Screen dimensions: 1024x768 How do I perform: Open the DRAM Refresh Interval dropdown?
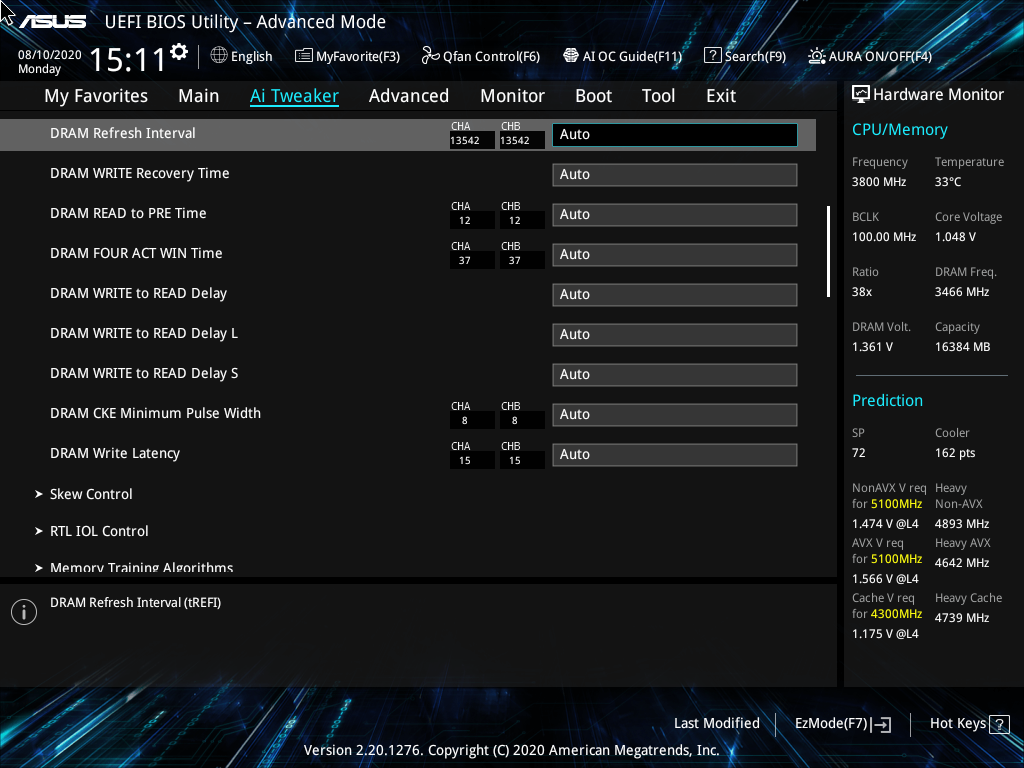point(674,134)
